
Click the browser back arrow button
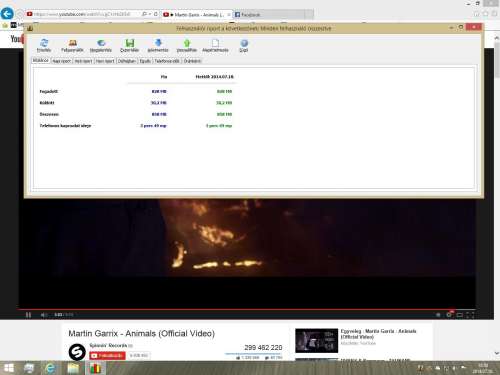(7, 14)
